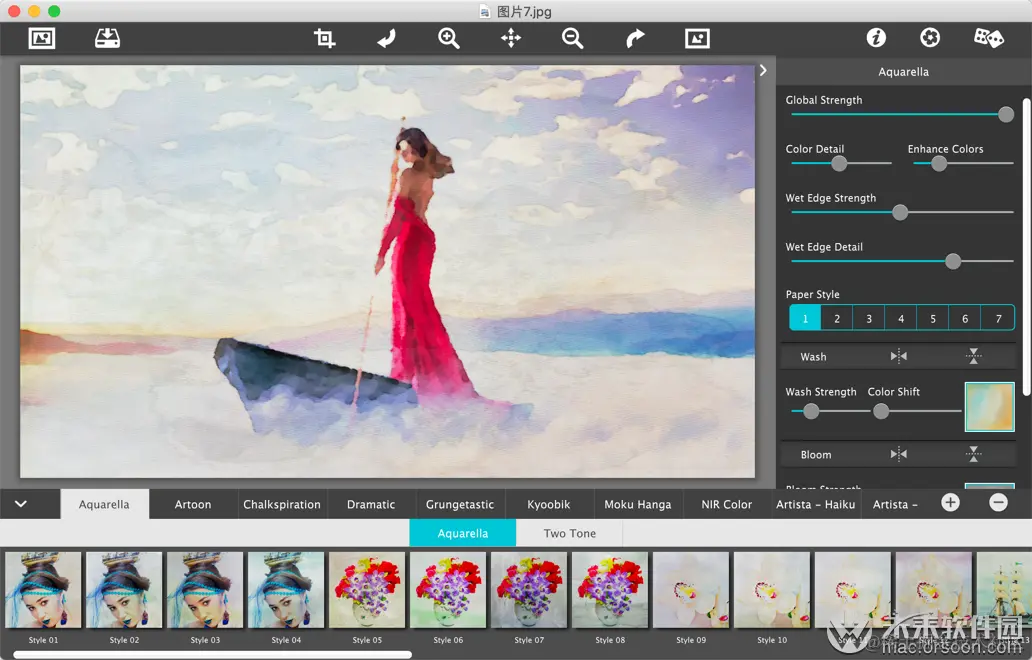This screenshot has width=1032, height=660.
Task: Click the Color Shift slider handle
Action: [x=881, y=411]
